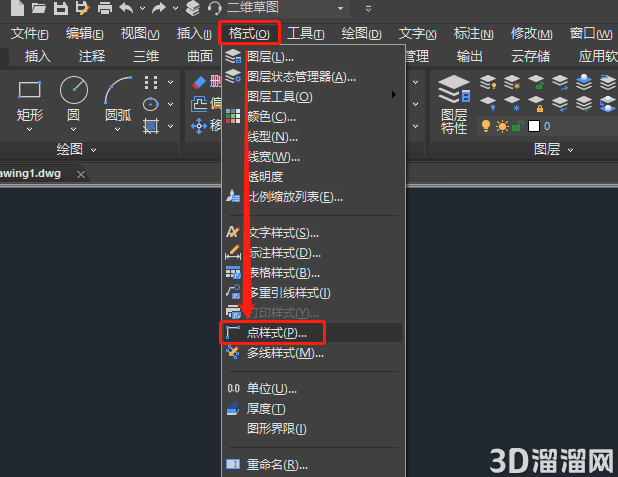Click the layer manager stack icon in quick toolbar

tap(193, 8)
